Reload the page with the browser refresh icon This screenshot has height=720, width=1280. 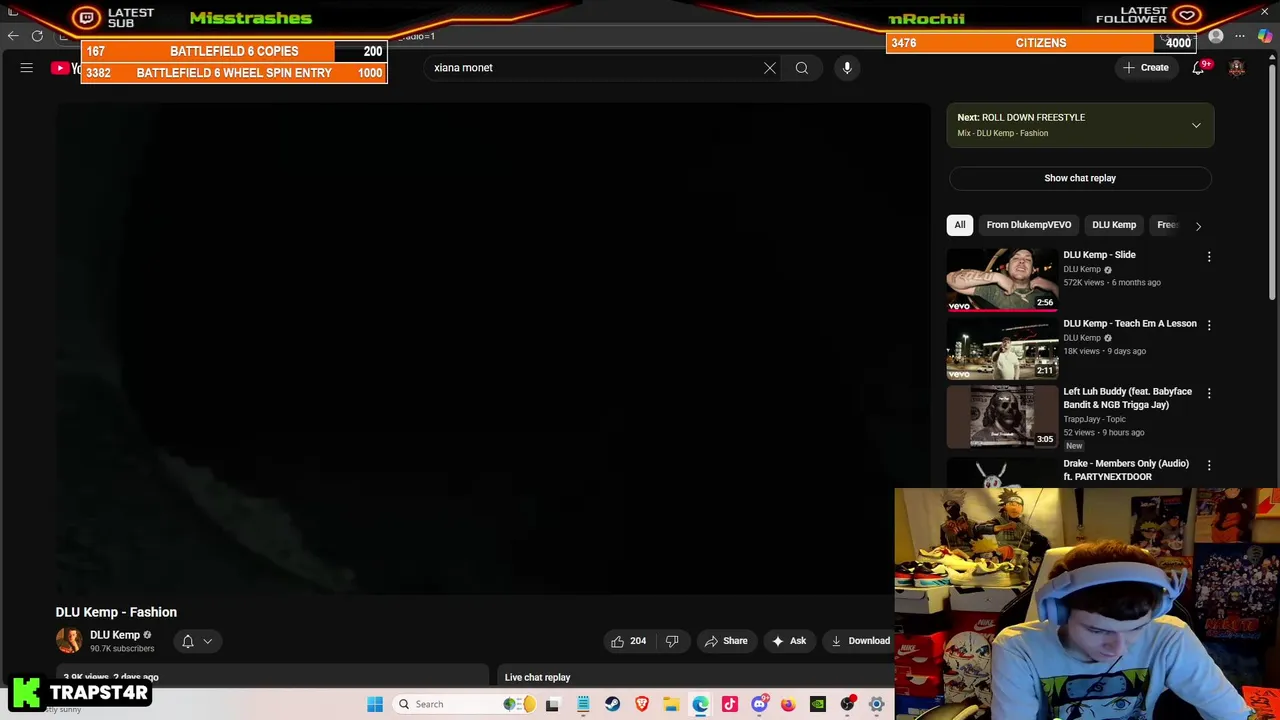[x=37, y=36]
